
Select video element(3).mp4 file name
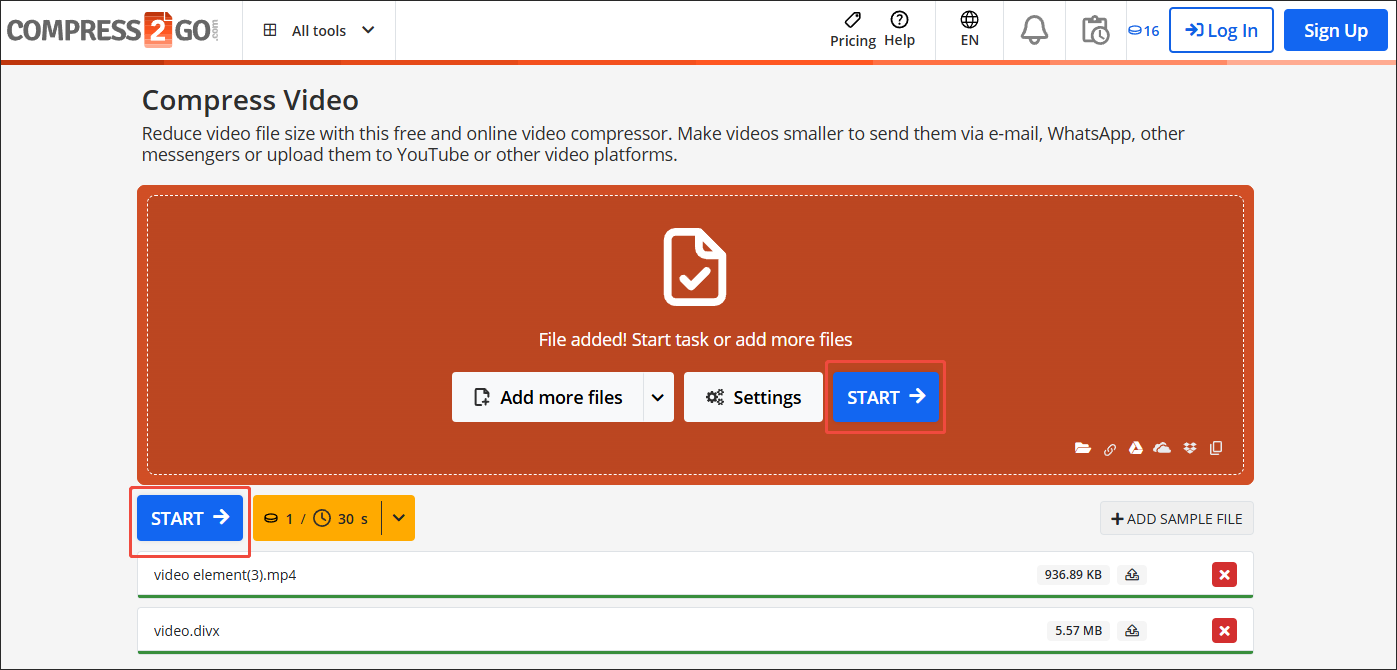click(225, 575)
